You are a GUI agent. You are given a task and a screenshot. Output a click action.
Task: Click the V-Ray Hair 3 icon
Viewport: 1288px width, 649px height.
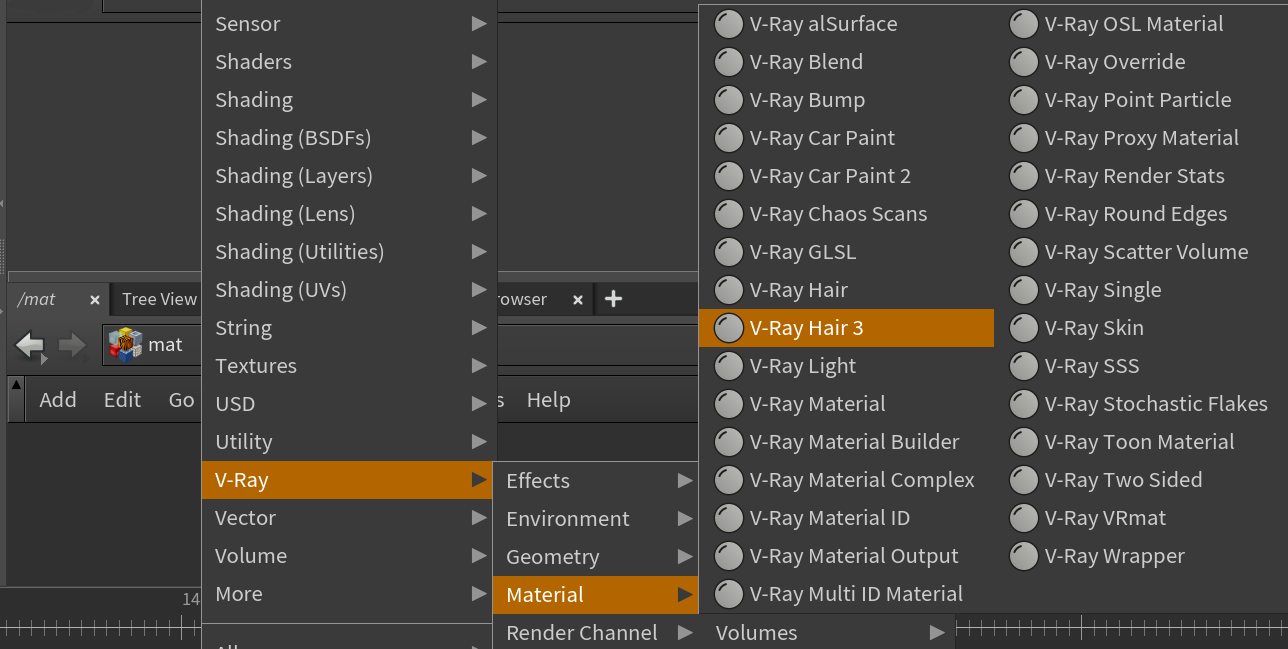click(x=729, y=328)
